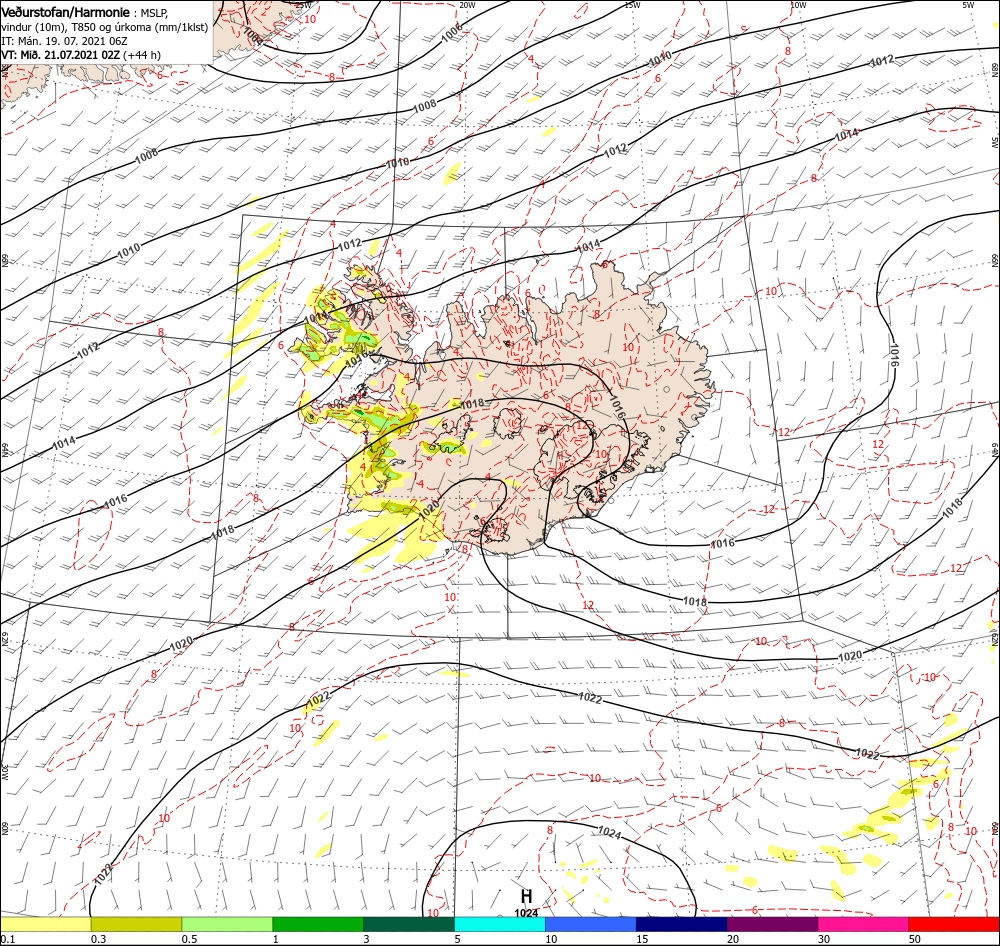The width and height of the screenshot is (1000, 946).
Task: Click the 50 legend scale number
Action: click(915, 939)
